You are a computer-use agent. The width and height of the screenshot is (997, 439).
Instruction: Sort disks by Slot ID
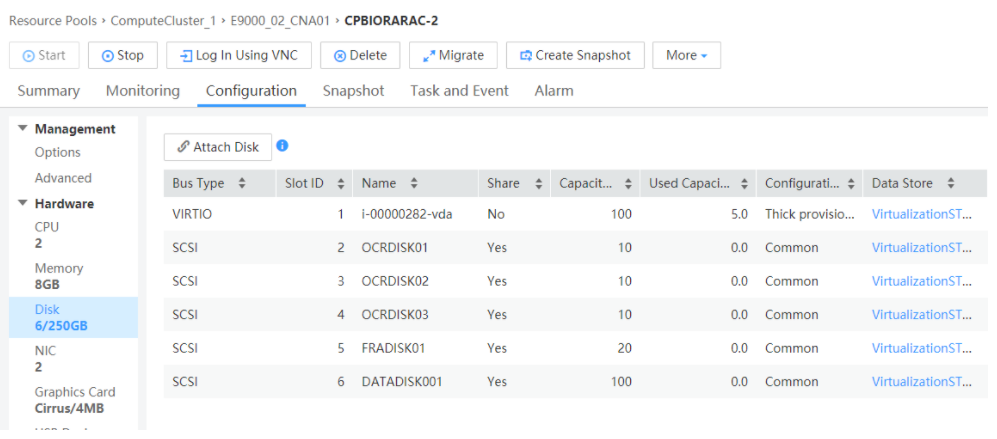(x=341, y=184)
